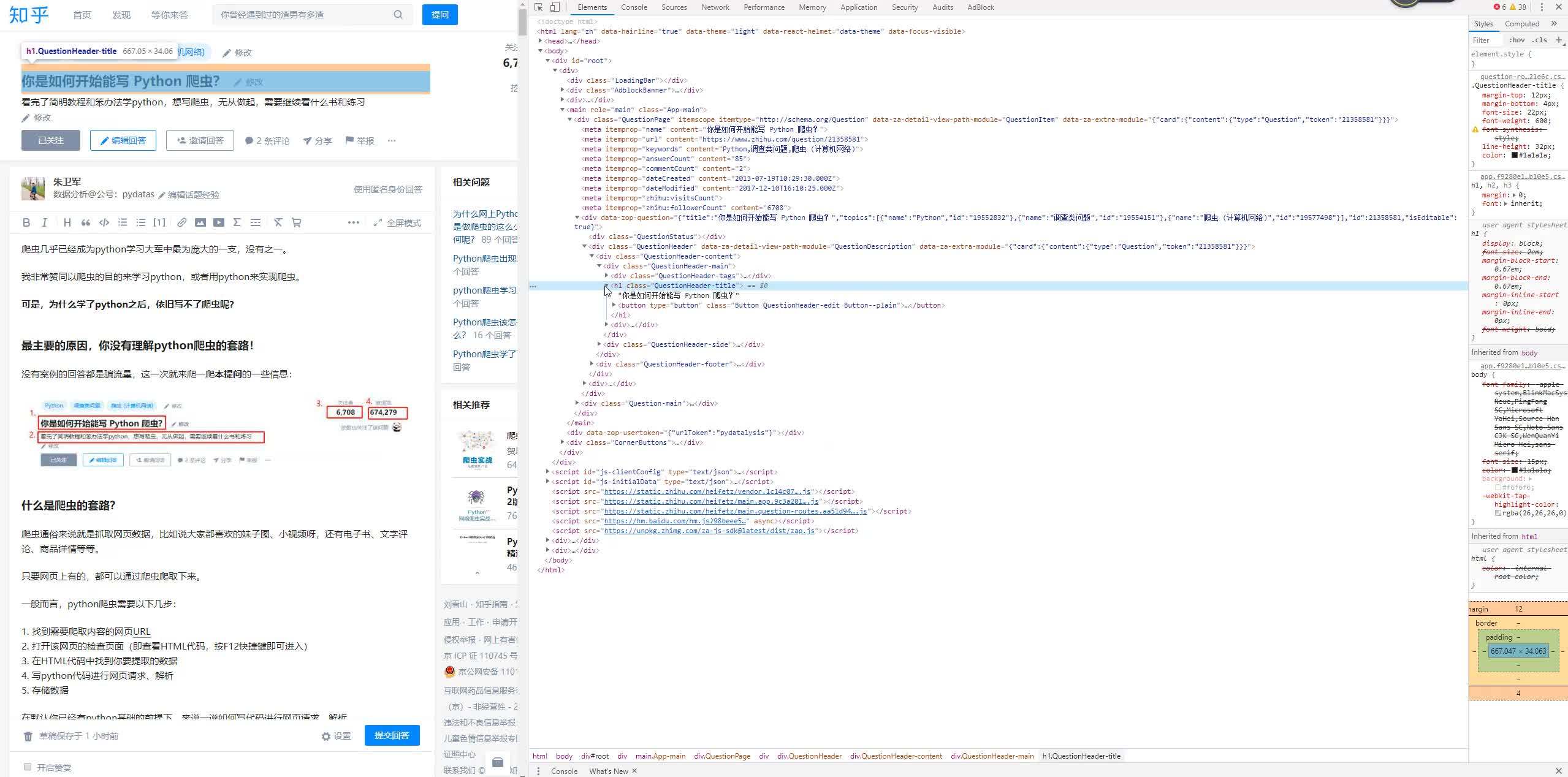This screenshot has width=1568, height=777.
Task: Apply italic formatting in the answer editor
Action: (44, 222)
